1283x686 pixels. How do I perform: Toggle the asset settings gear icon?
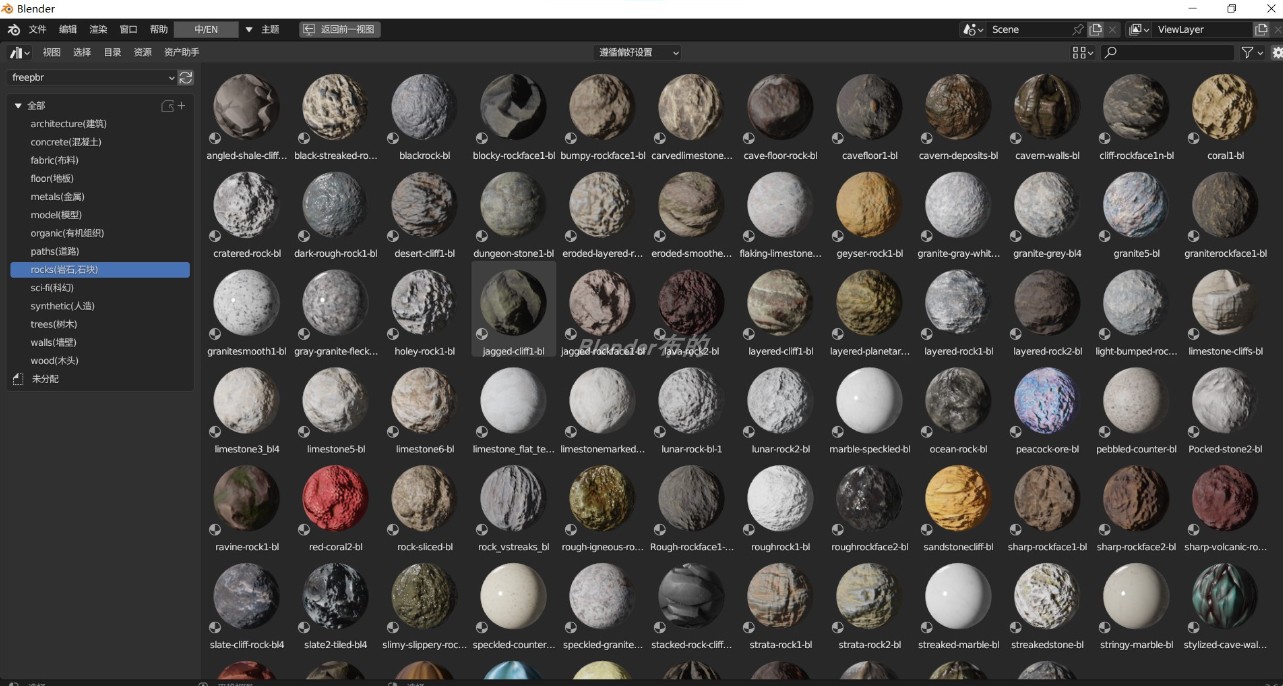pyautogui.click(x=1277, y=53)
